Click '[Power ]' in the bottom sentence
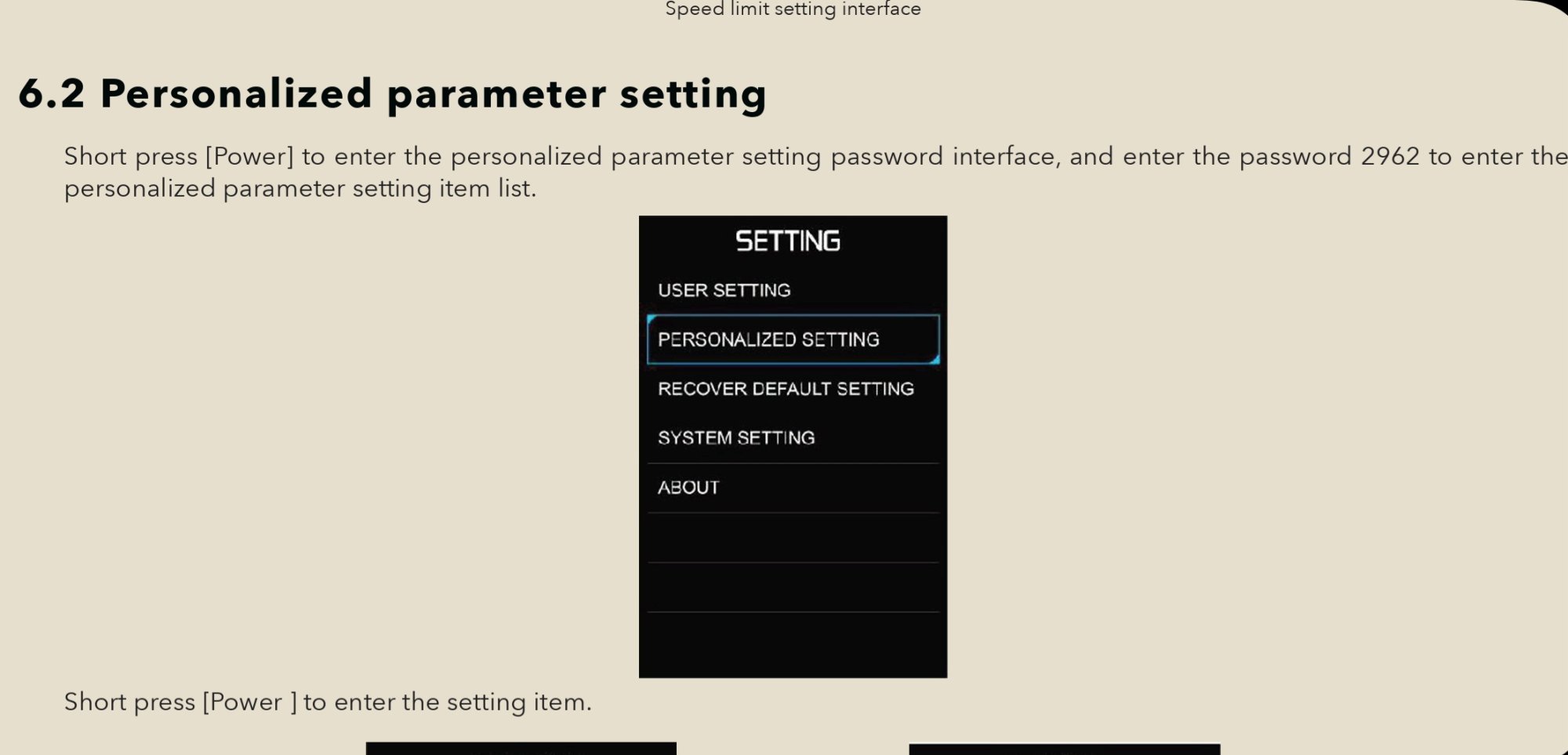1568x755 pixels. click(x=249, y=702)
